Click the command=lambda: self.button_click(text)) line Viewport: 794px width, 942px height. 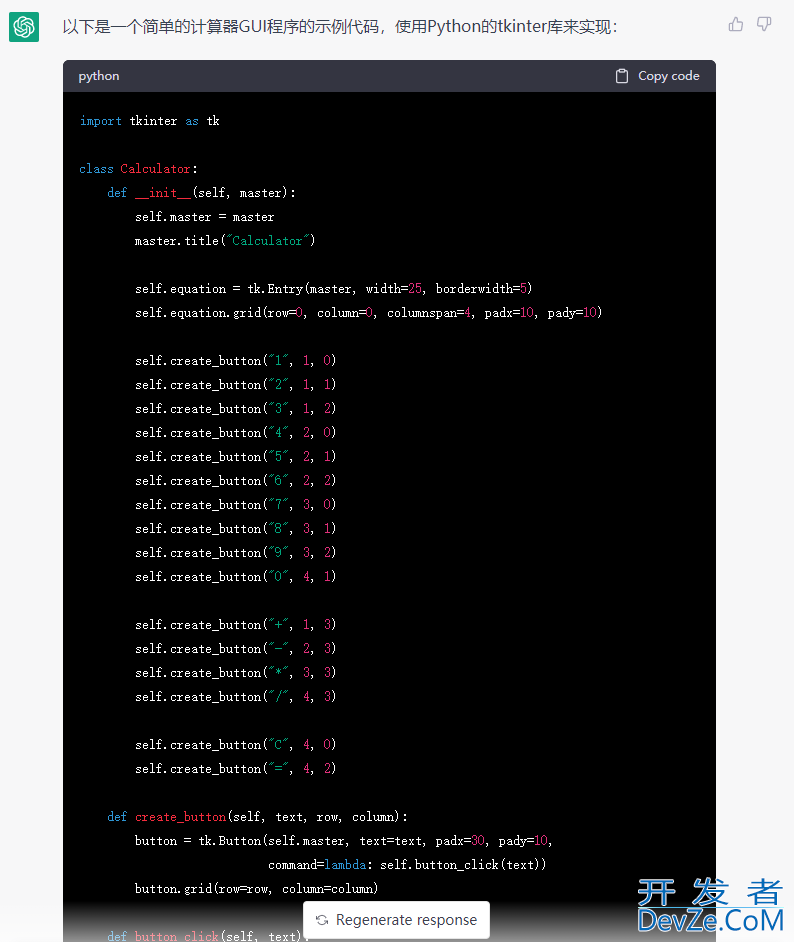click(407, 865)
